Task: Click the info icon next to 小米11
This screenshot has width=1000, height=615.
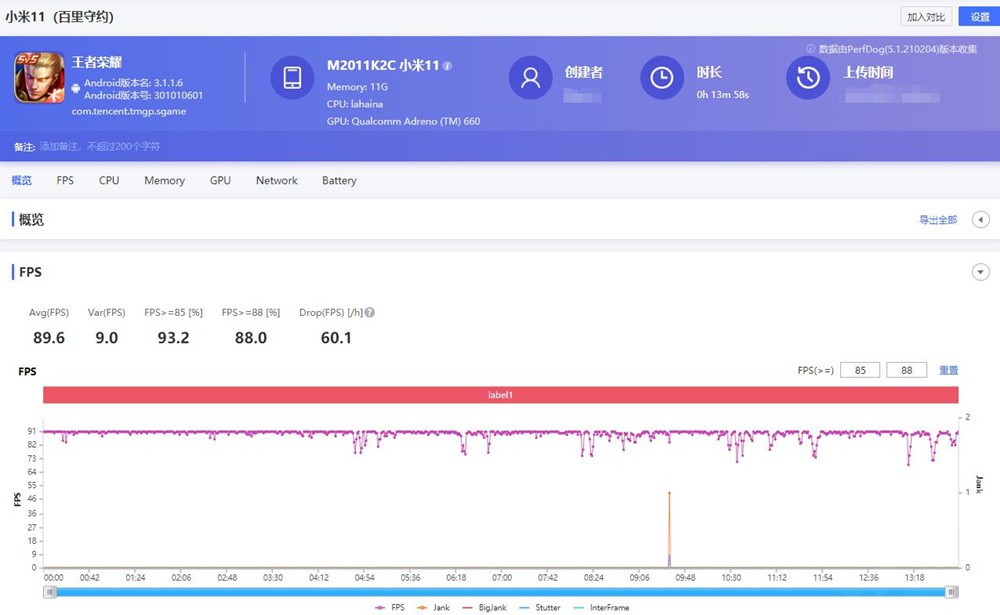Action: click(x=448, y=66)
